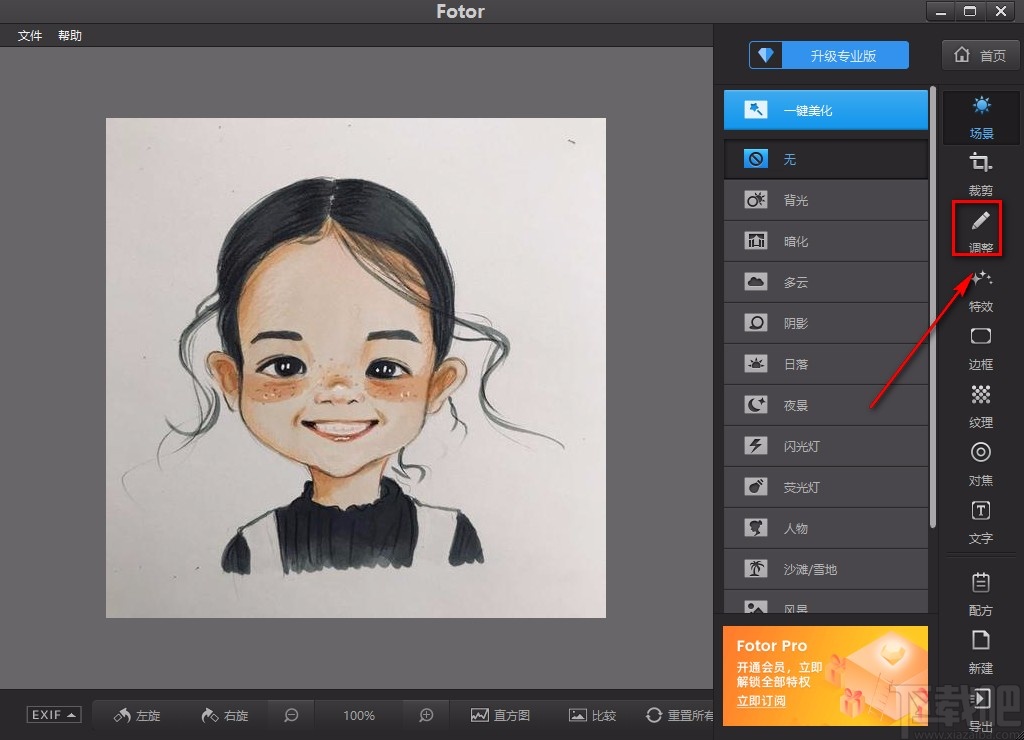Open the 配方 recipe tool
This screenshot has width=1024, height=740.
(981, 594)
